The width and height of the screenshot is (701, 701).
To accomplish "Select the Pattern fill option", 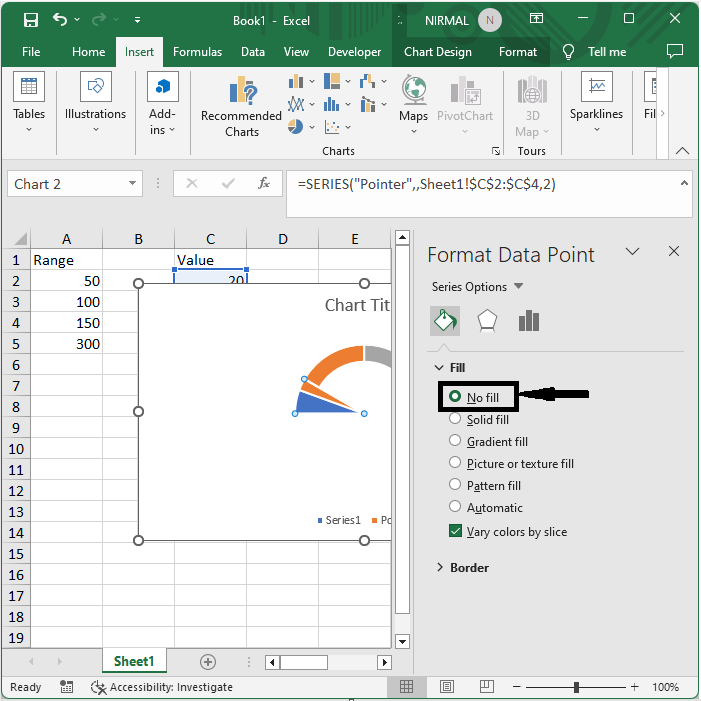I will (486, 485).
